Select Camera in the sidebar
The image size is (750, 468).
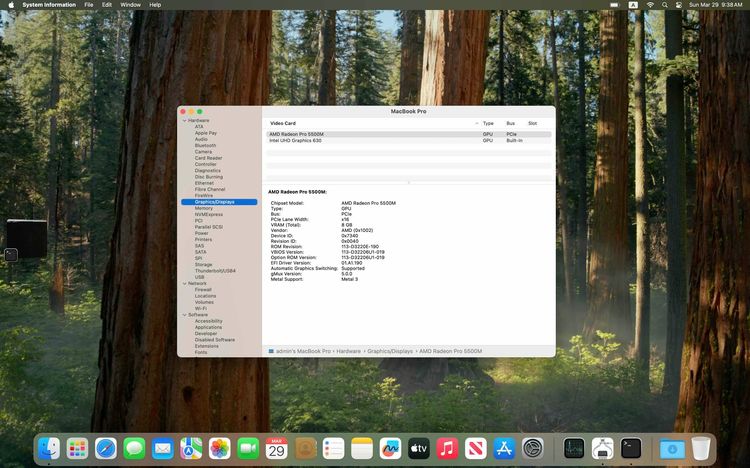[x=203, y=152]
